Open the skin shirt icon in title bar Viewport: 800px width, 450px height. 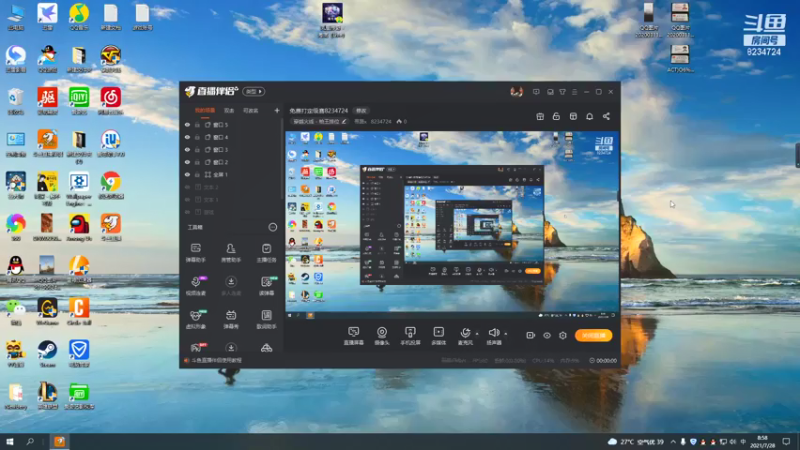pos(562,92)
